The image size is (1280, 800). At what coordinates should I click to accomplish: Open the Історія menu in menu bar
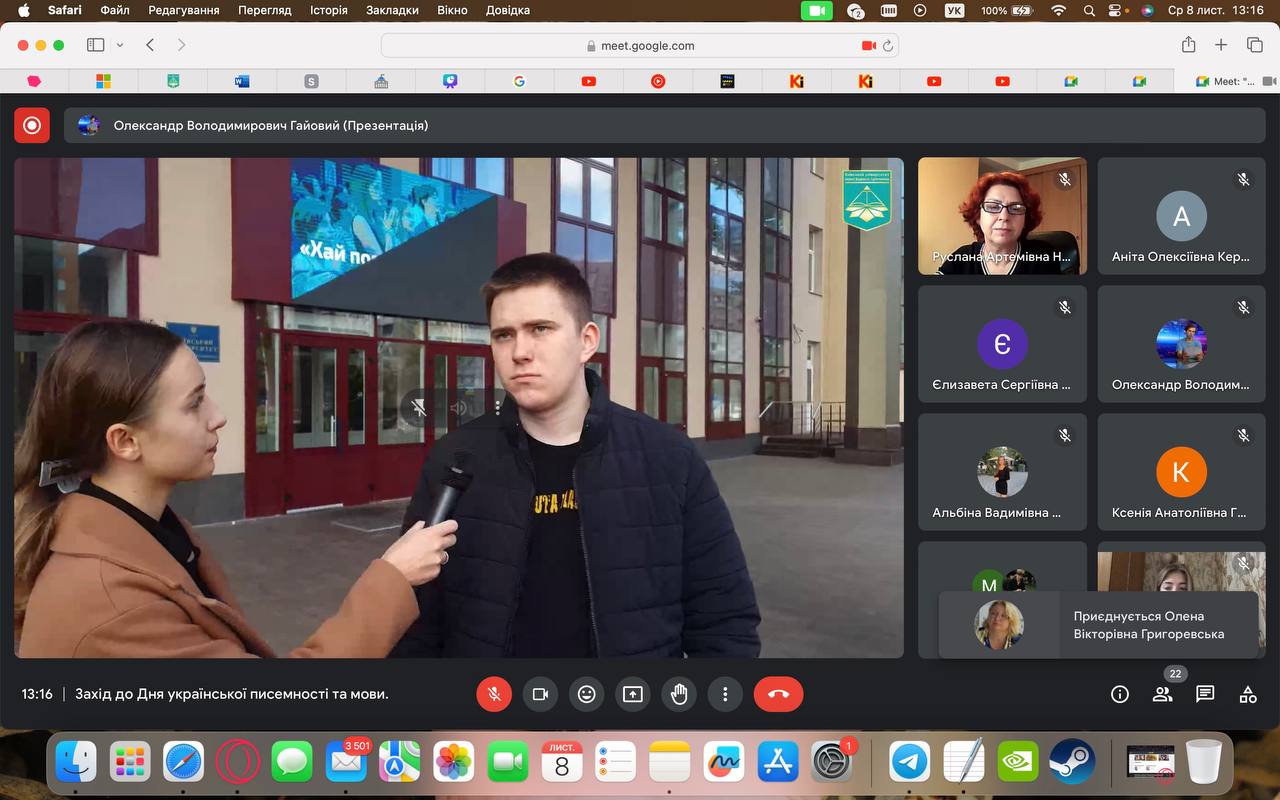point(328,10)
